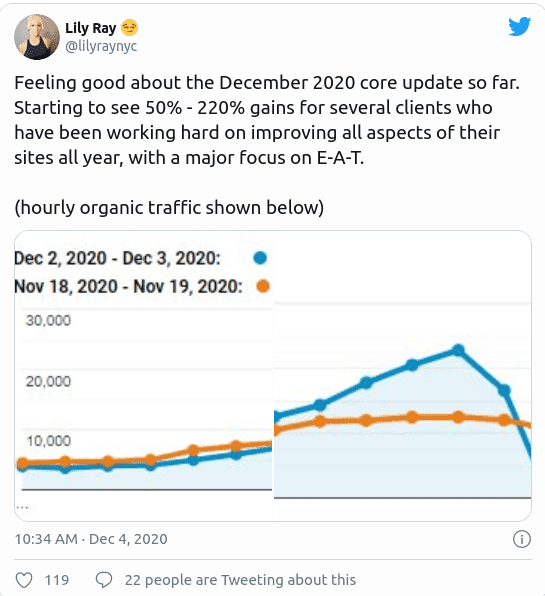545x596 pixels.
Task: Click the blue line's peak data point
Action: coord(459,350)
